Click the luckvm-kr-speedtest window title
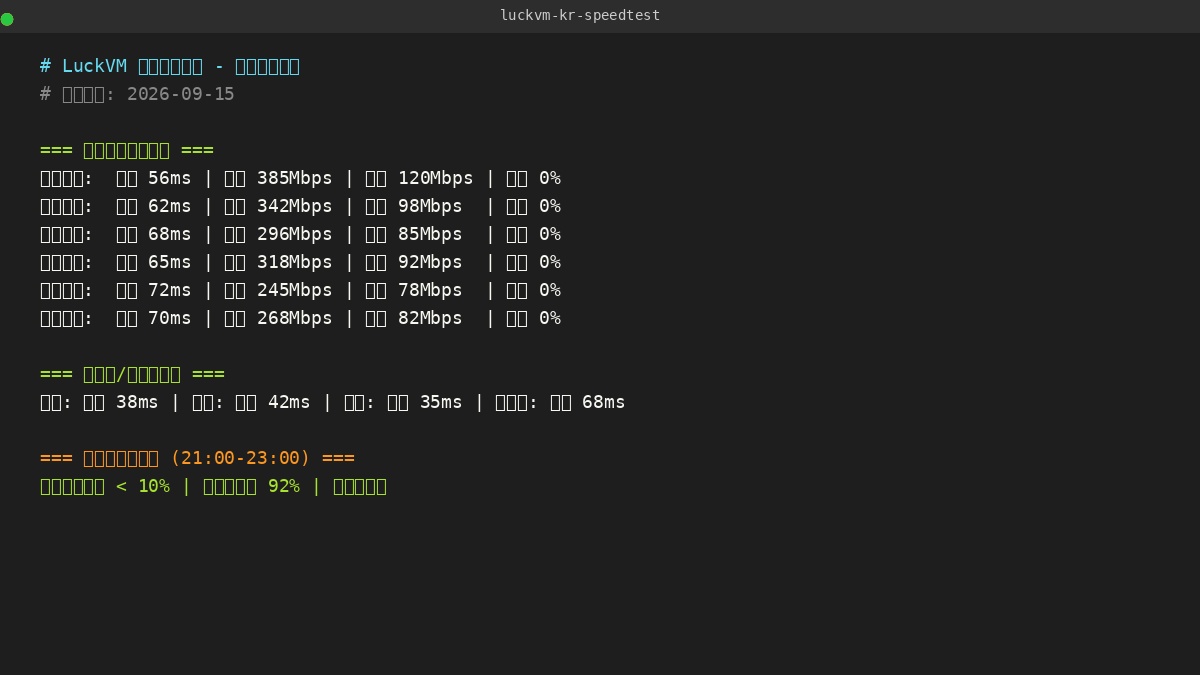This screenshot has height=675, width=1200. pyautogui.click(x=580, y=15)
